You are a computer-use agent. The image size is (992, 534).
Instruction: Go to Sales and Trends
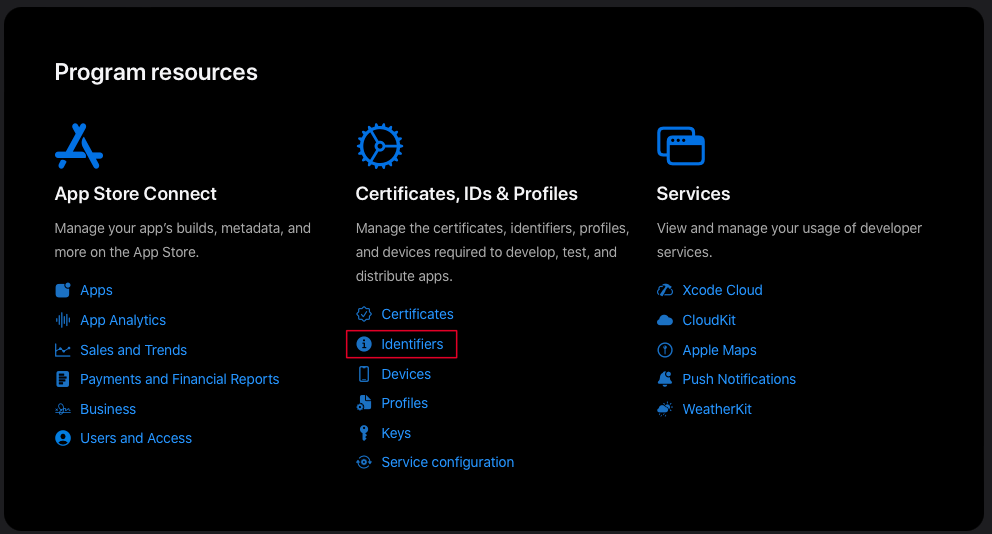133,350
